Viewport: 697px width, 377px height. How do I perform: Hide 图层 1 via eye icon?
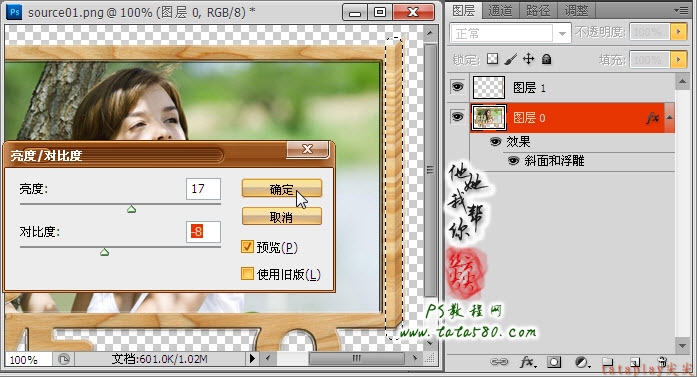tap(457, 87)
